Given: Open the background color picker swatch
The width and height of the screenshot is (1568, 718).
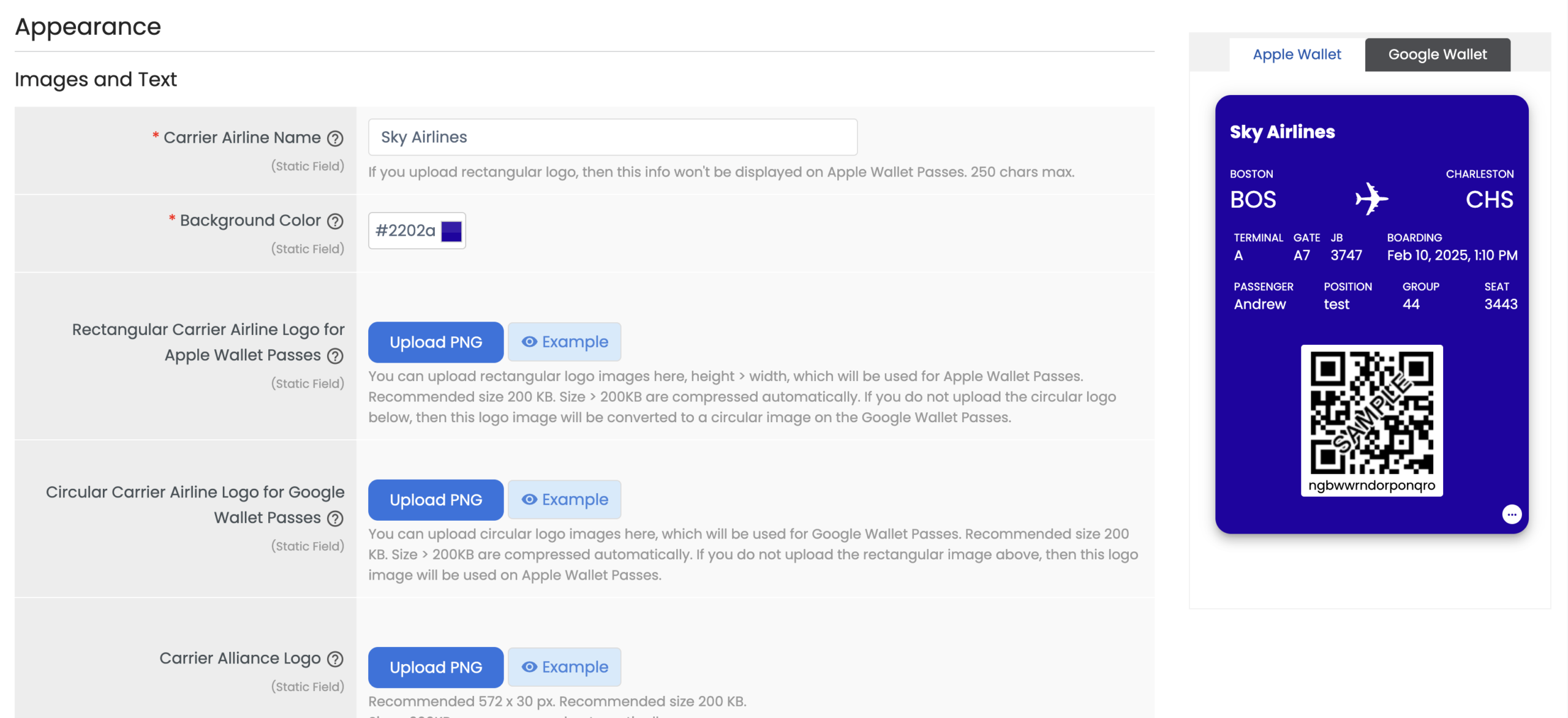Looking at the screenshot, I should (451, 230).
